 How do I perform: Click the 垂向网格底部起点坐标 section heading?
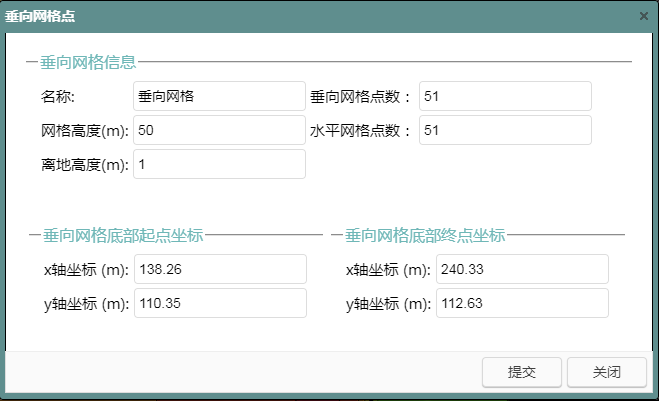[121, 236]
